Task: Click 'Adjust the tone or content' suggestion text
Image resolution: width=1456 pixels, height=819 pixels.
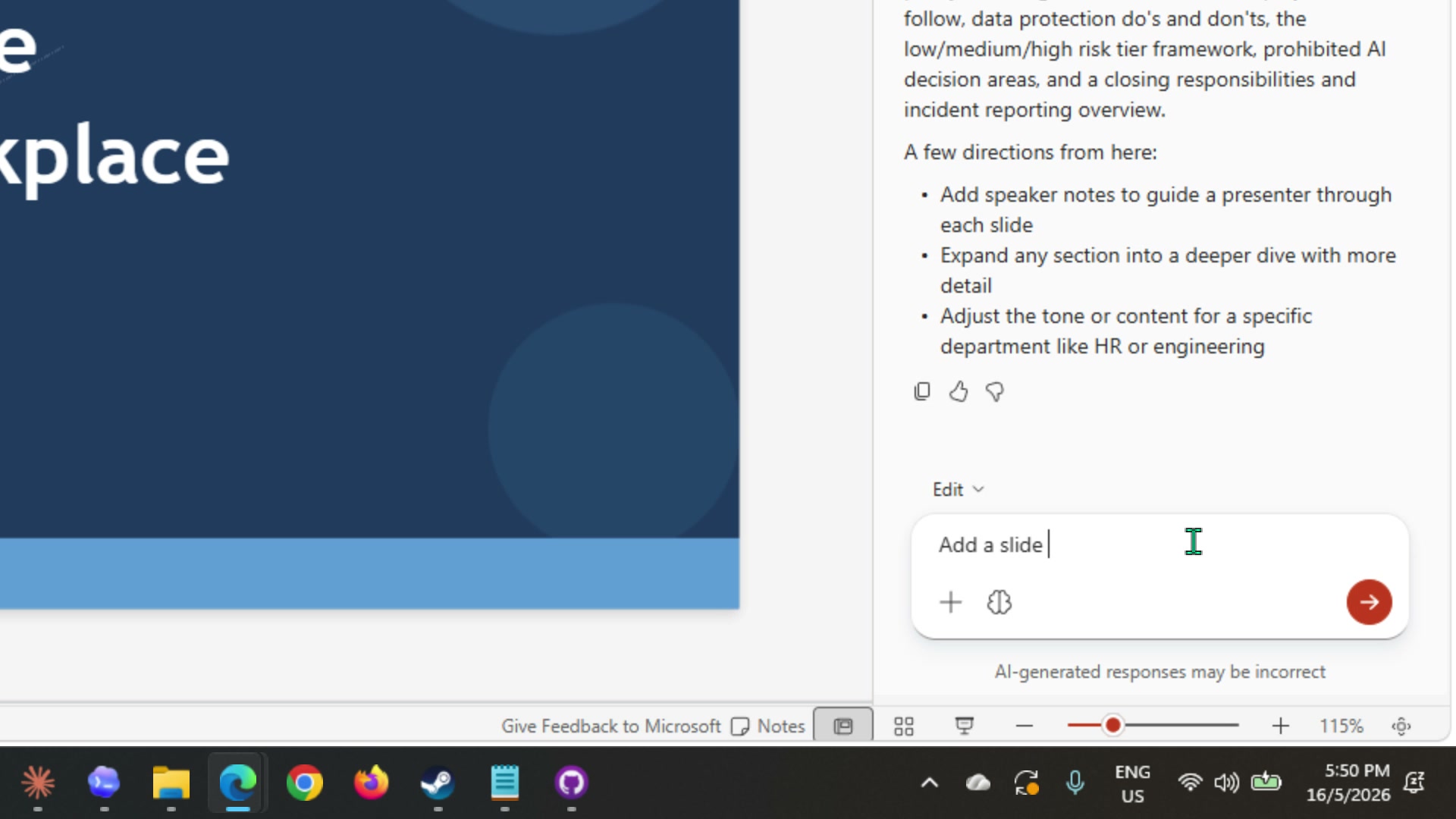Action: [x=1125, y=331]
